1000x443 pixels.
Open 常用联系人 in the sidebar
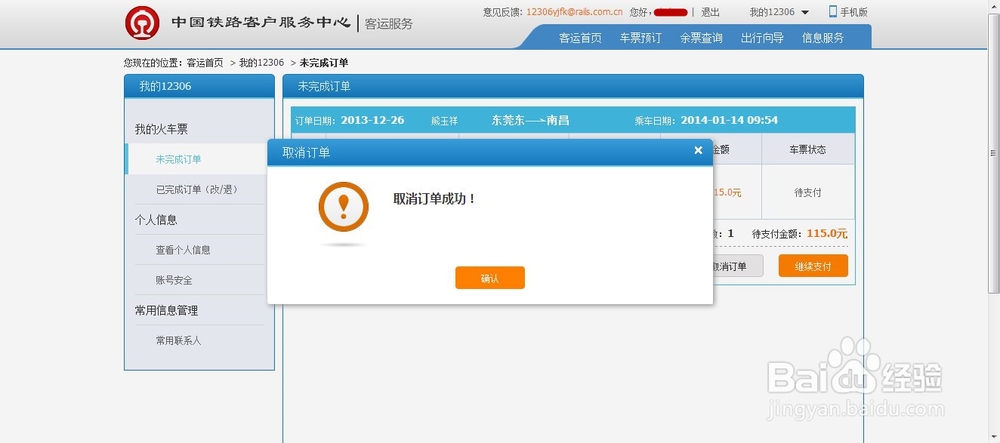click(179, 340)
